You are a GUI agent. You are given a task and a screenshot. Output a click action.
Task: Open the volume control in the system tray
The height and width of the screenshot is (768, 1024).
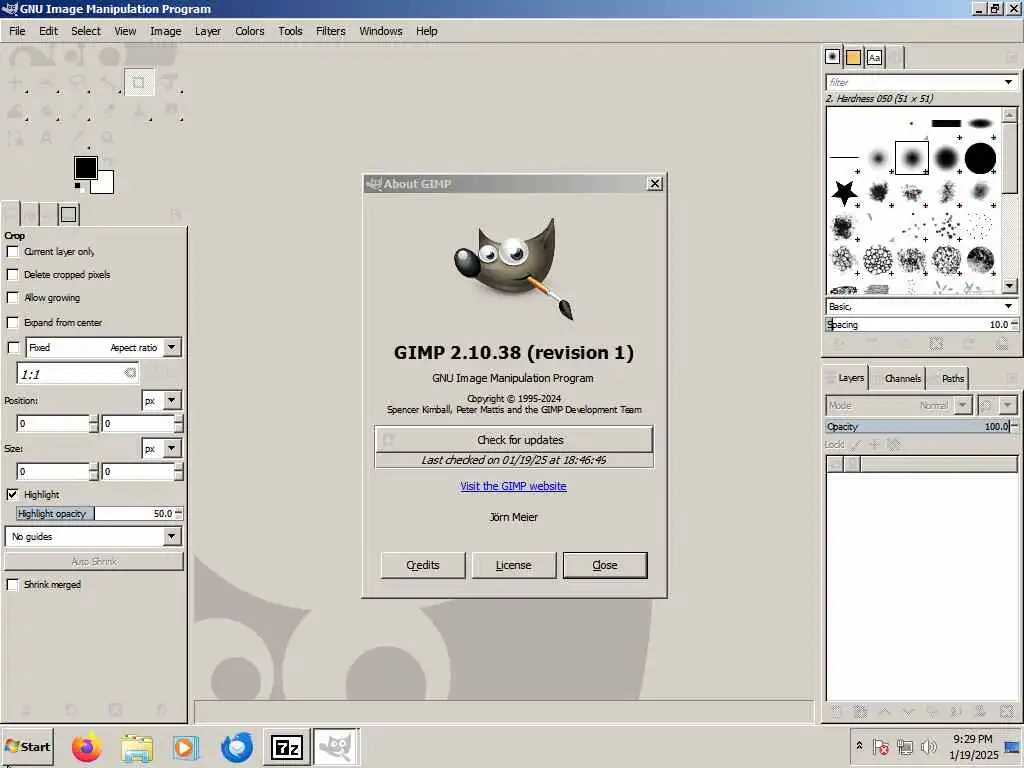click(928, 746)
